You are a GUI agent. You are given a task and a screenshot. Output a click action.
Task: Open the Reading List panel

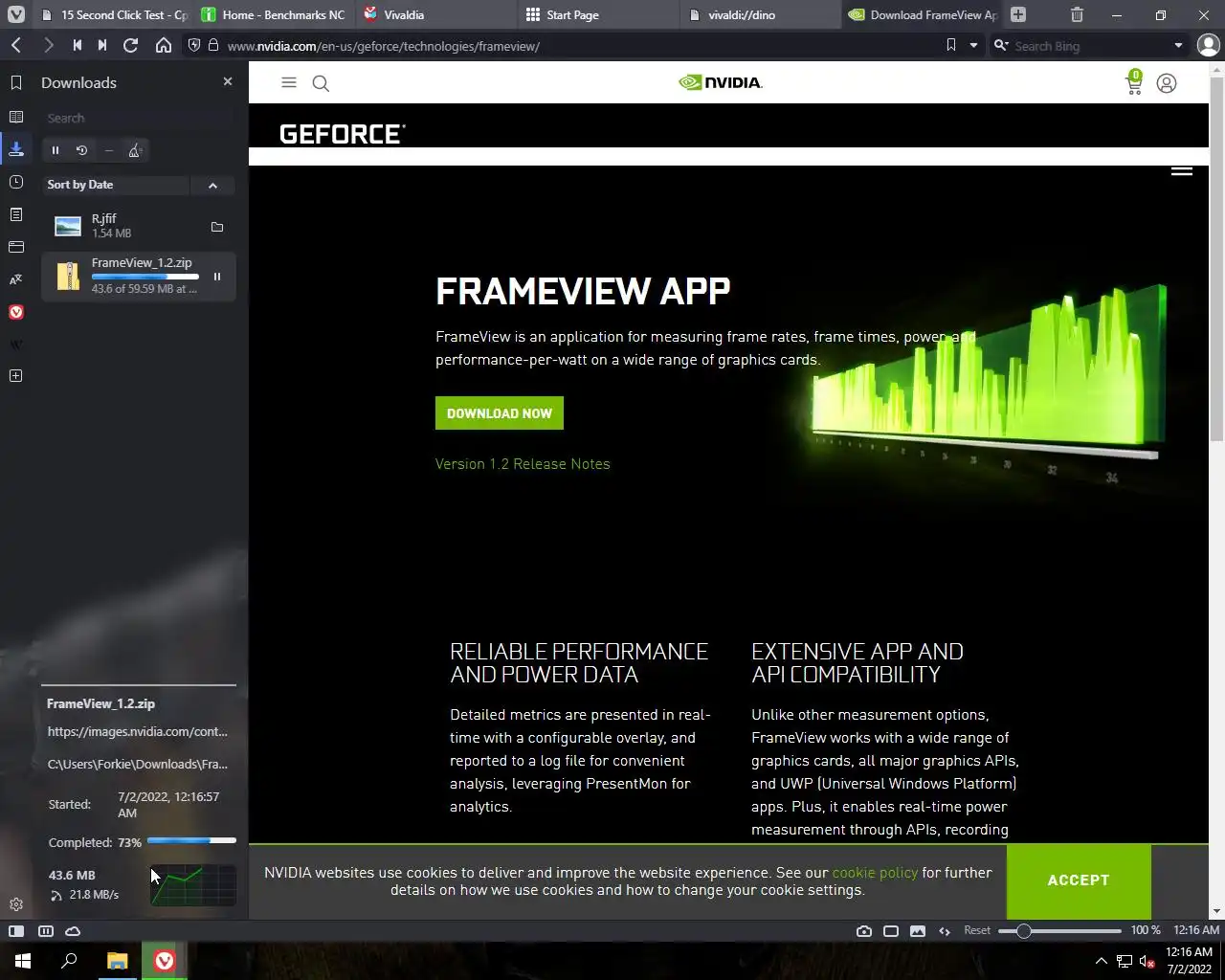point(16,117)
